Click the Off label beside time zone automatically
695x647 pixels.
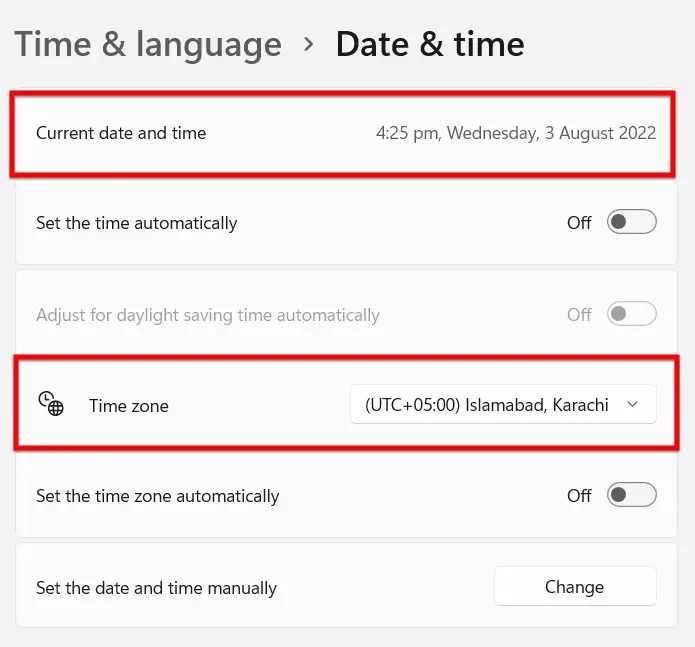579,495
